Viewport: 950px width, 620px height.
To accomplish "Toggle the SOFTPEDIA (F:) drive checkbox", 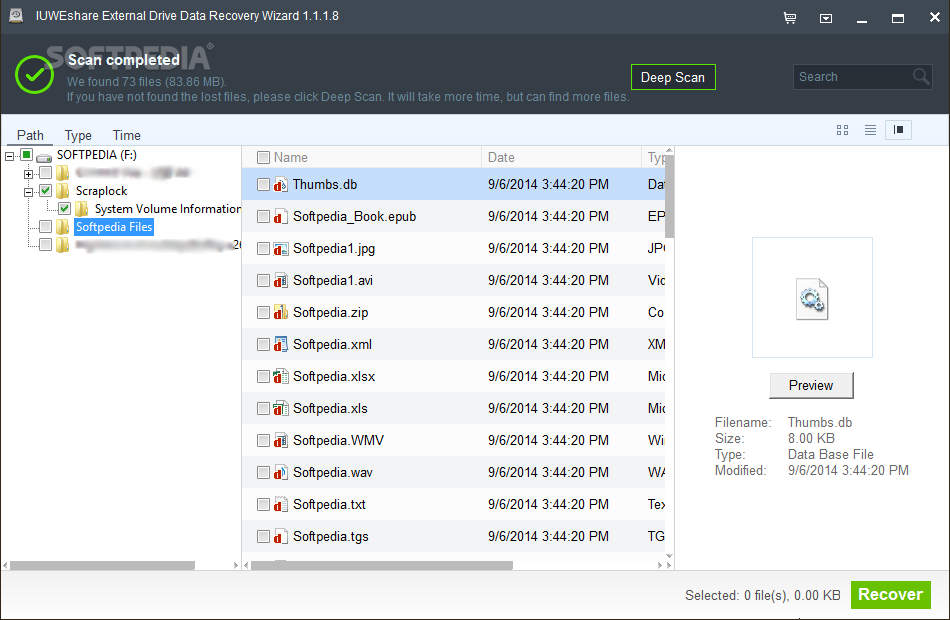I will [x=26, y=155].
